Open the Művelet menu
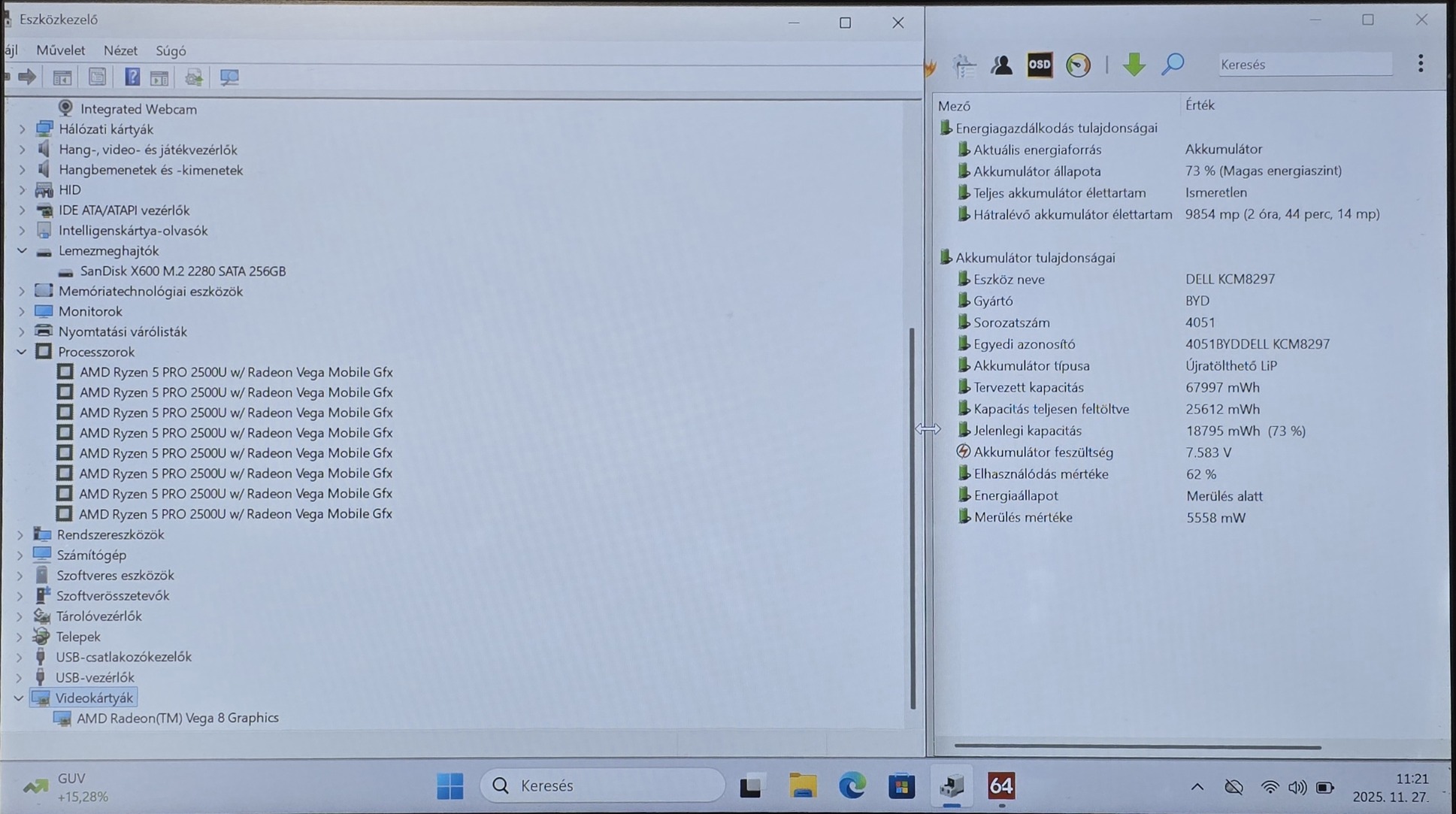The width and height of the screenshot is (1456, 814). point(60,50)
